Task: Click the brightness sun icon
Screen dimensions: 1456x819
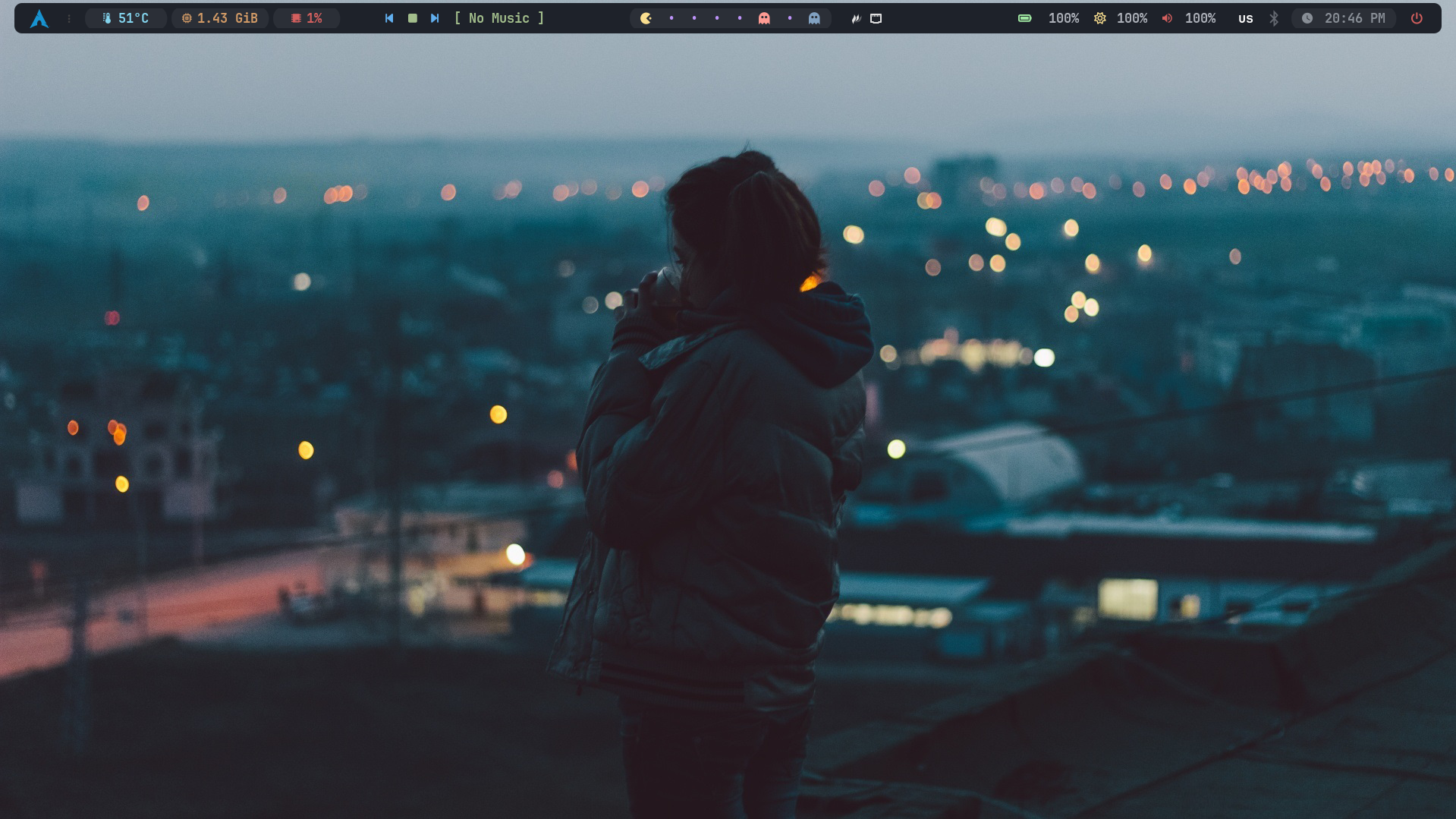Action: coord(1099,18)
